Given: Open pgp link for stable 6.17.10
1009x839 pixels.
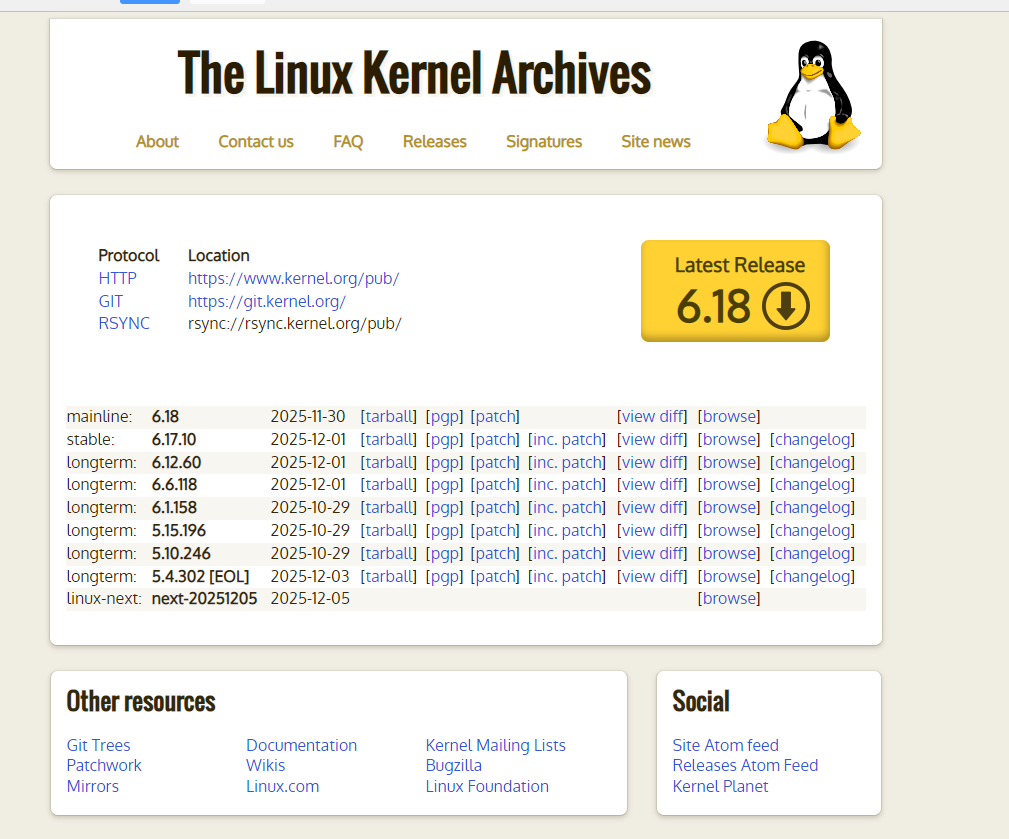Looking at the screenshot, I should click(x=444, y=439).
